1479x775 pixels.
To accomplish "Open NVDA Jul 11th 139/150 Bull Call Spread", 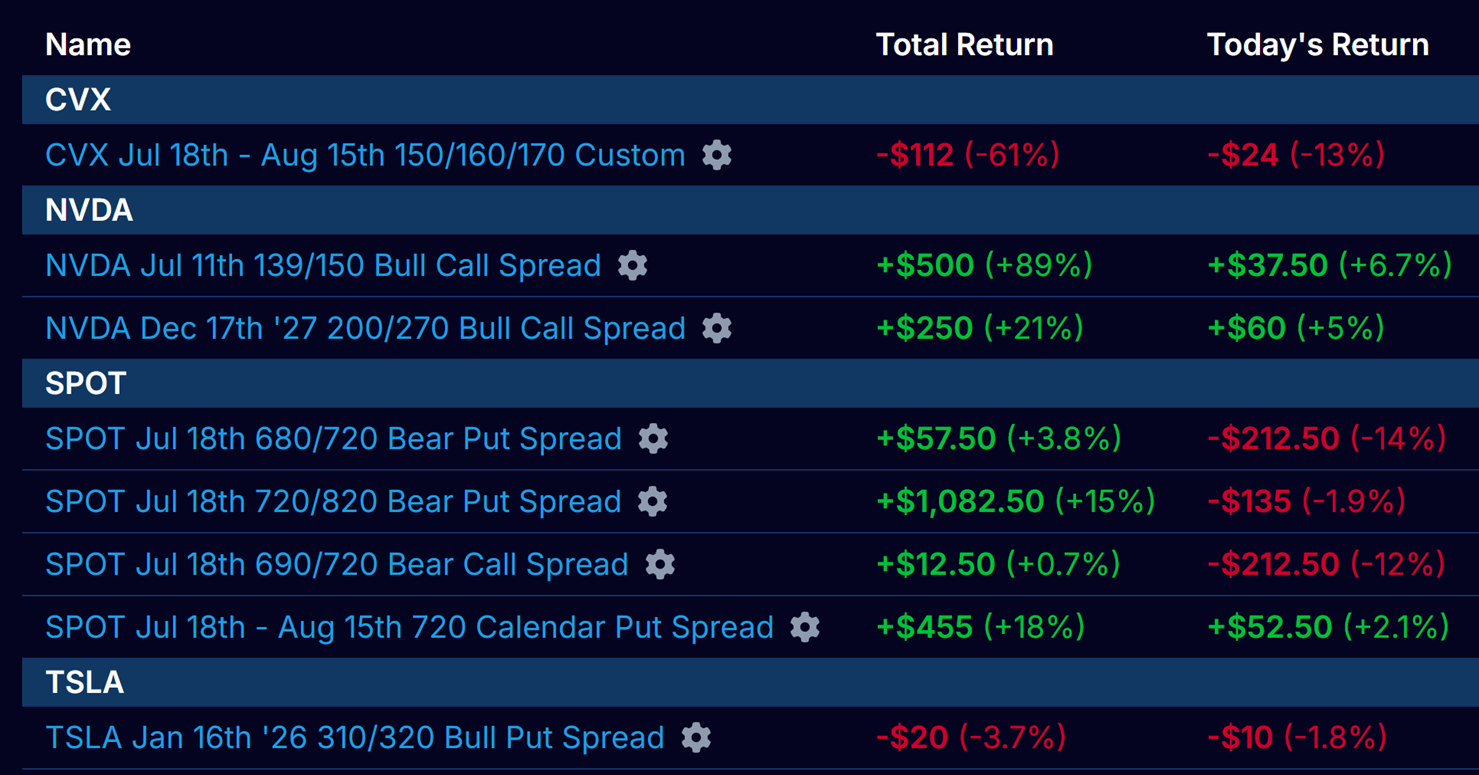I will click(323, 265).
